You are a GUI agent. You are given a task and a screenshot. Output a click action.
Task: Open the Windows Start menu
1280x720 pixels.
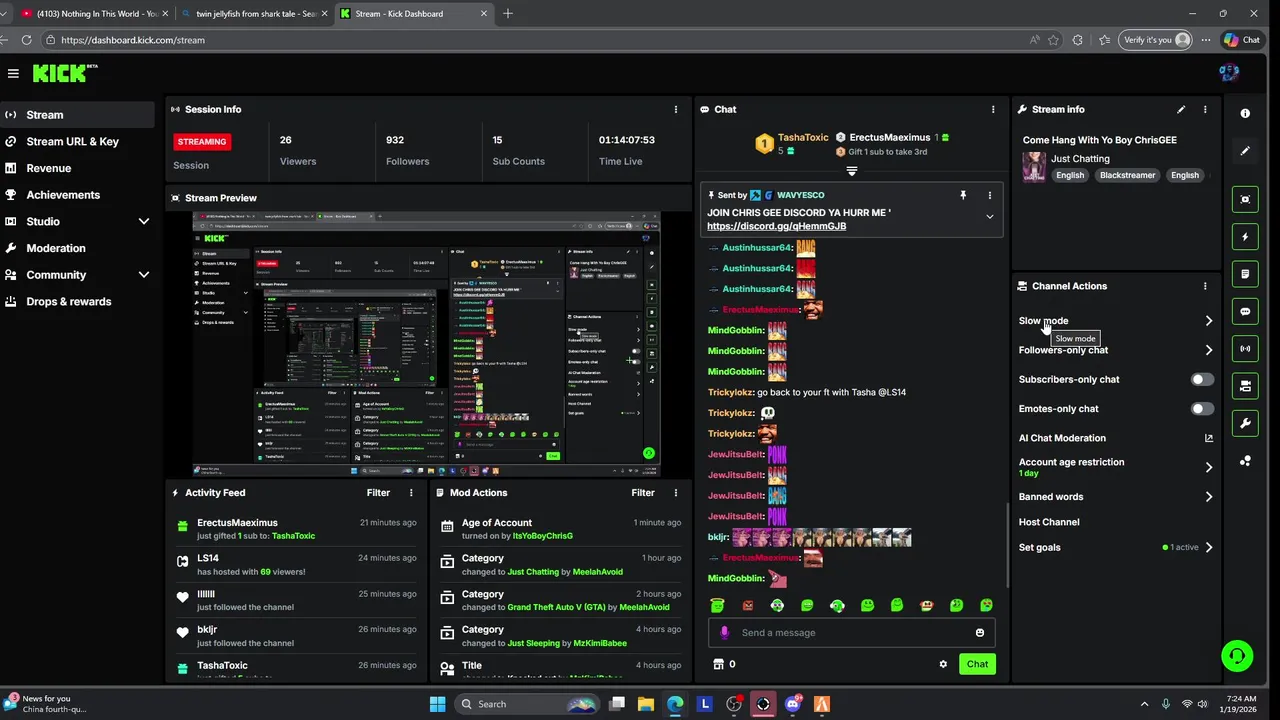pyautogui.click(x=438, y=704)
